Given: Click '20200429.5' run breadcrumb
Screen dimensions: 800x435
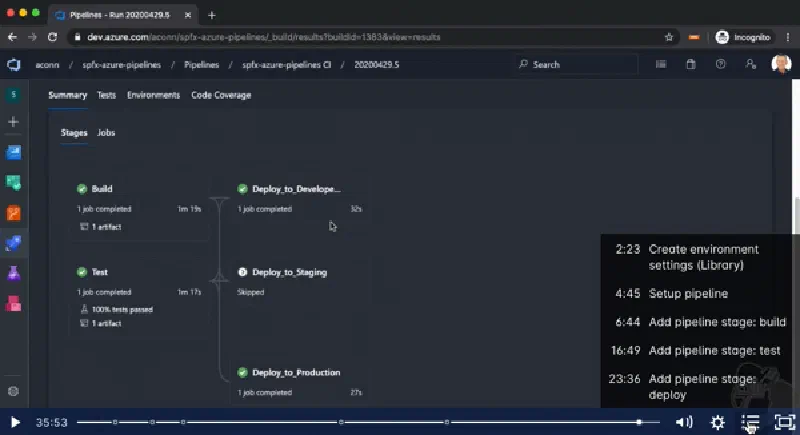Looking at the screenshot, I should [x=377, y=65].
